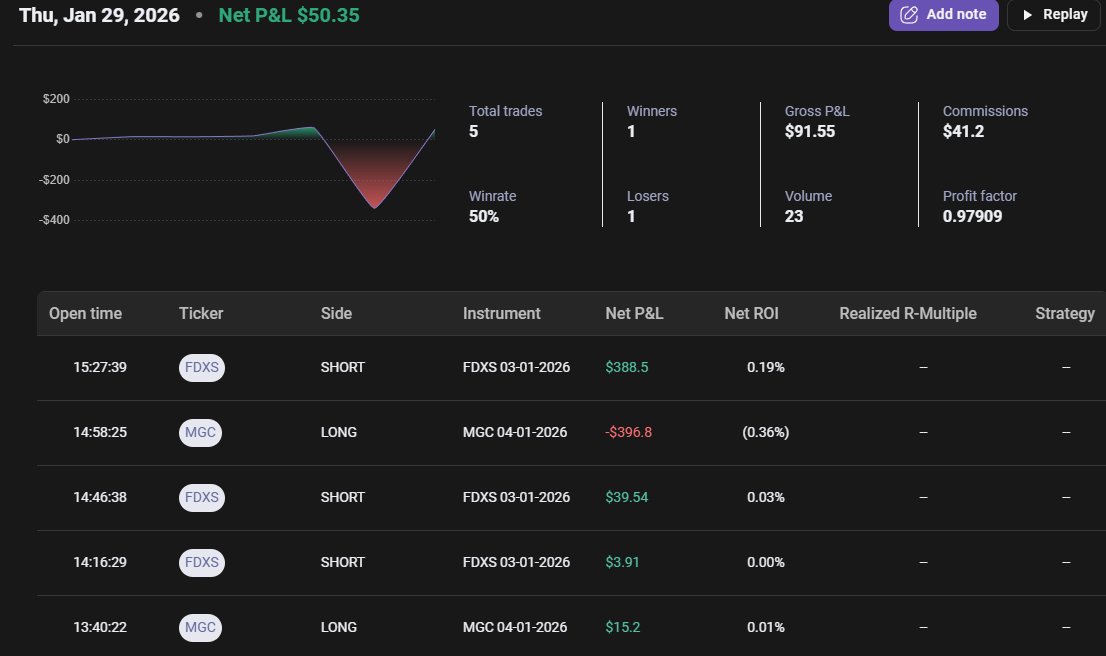The height and width of the screenshot is (656, 1106).
Task: Click the red drawdown area of the P&L chart
Action: (x=374, y=173)
